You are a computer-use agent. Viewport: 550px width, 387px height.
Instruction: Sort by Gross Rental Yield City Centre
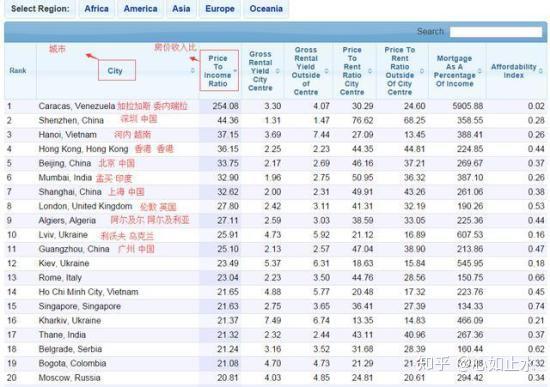(277, 71)
